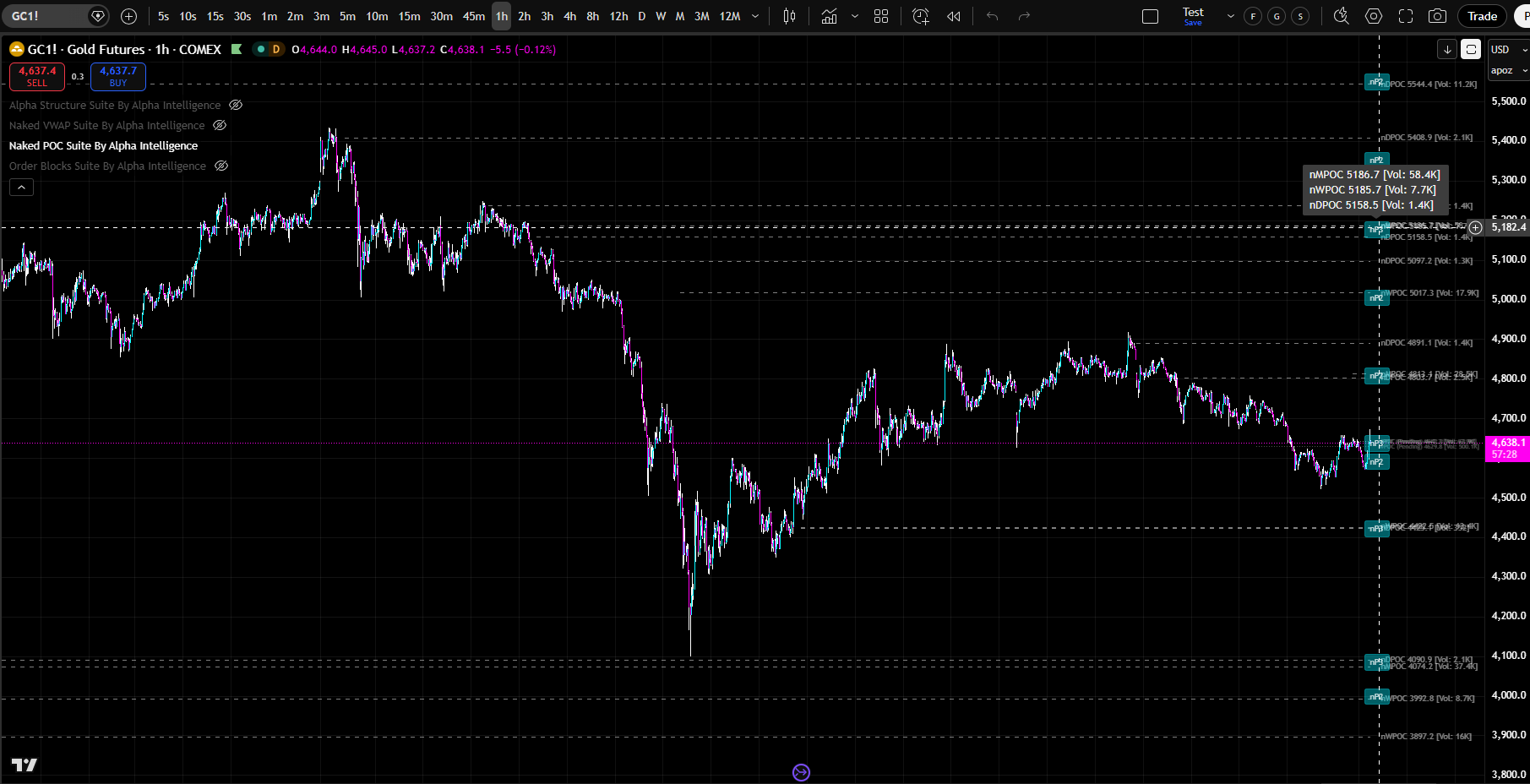Take a chart snapshot with camera icon
This screenshot has width=1530, height=784.
[1437, 16]
